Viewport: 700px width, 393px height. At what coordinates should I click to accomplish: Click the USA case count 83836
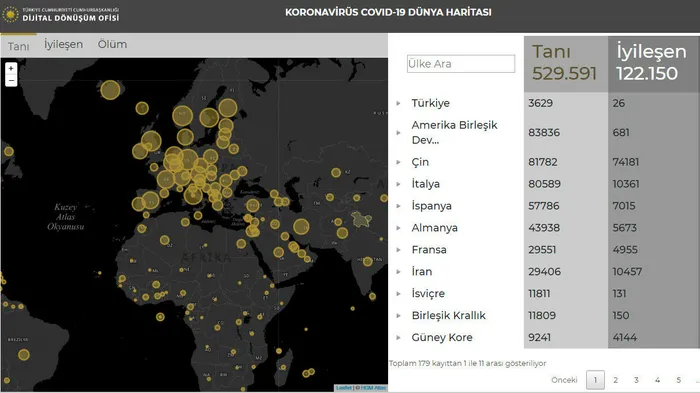544,133
